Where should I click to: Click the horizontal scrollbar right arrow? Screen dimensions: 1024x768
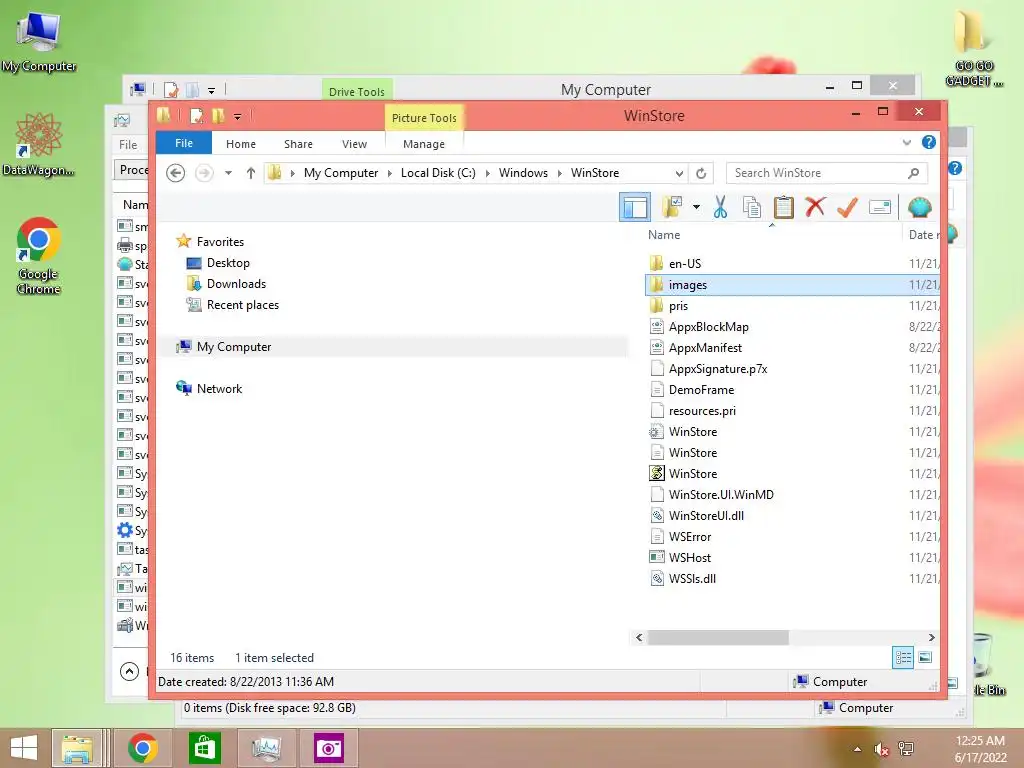(931, 637)
